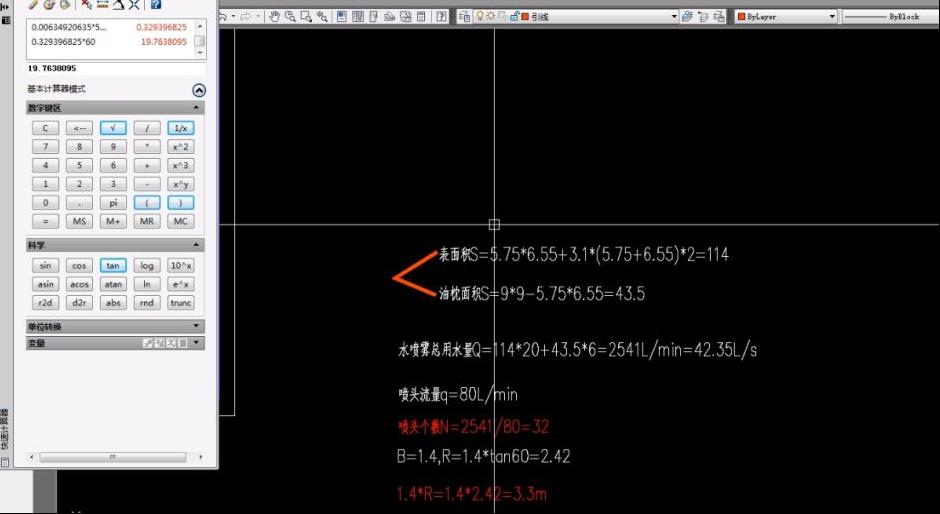Click number 7 on keypad
This screenshot has width=940, height=514.
[x=46, y=147]
